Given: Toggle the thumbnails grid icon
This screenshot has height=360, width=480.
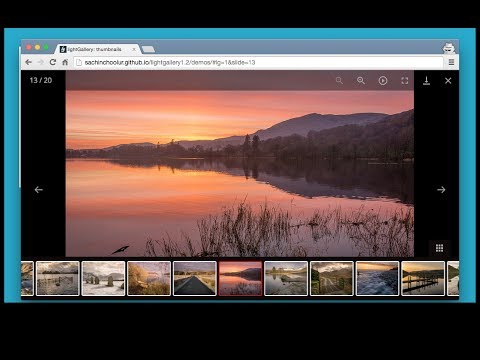Looking at the screenshot, I should (439, 248).
